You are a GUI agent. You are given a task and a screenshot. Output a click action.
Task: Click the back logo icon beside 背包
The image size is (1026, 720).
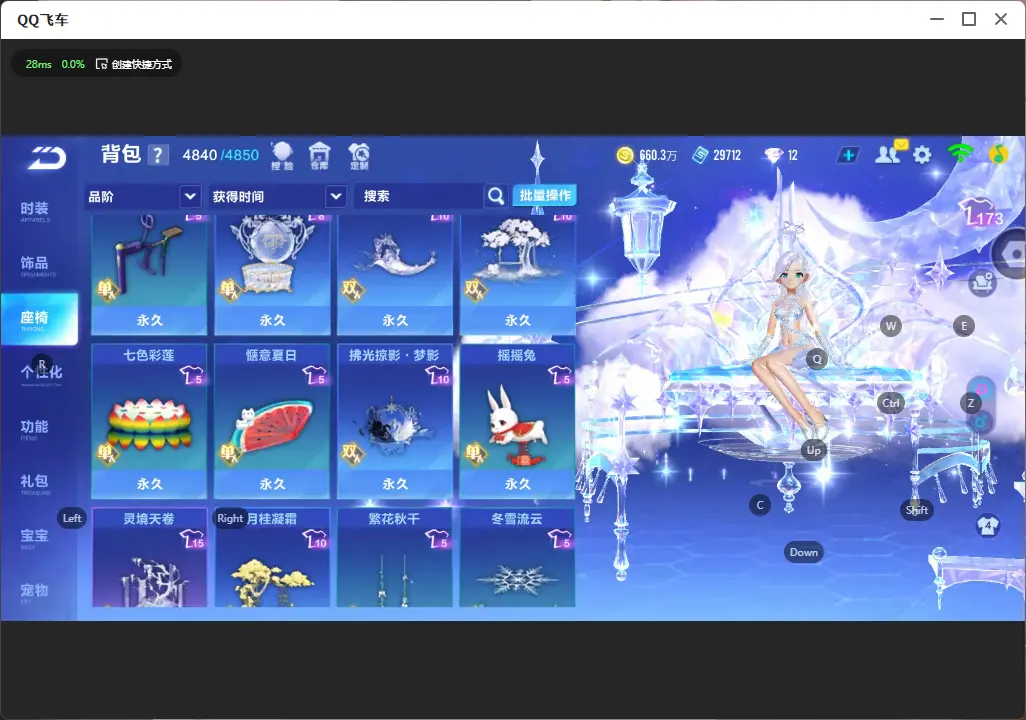[47, 157]
